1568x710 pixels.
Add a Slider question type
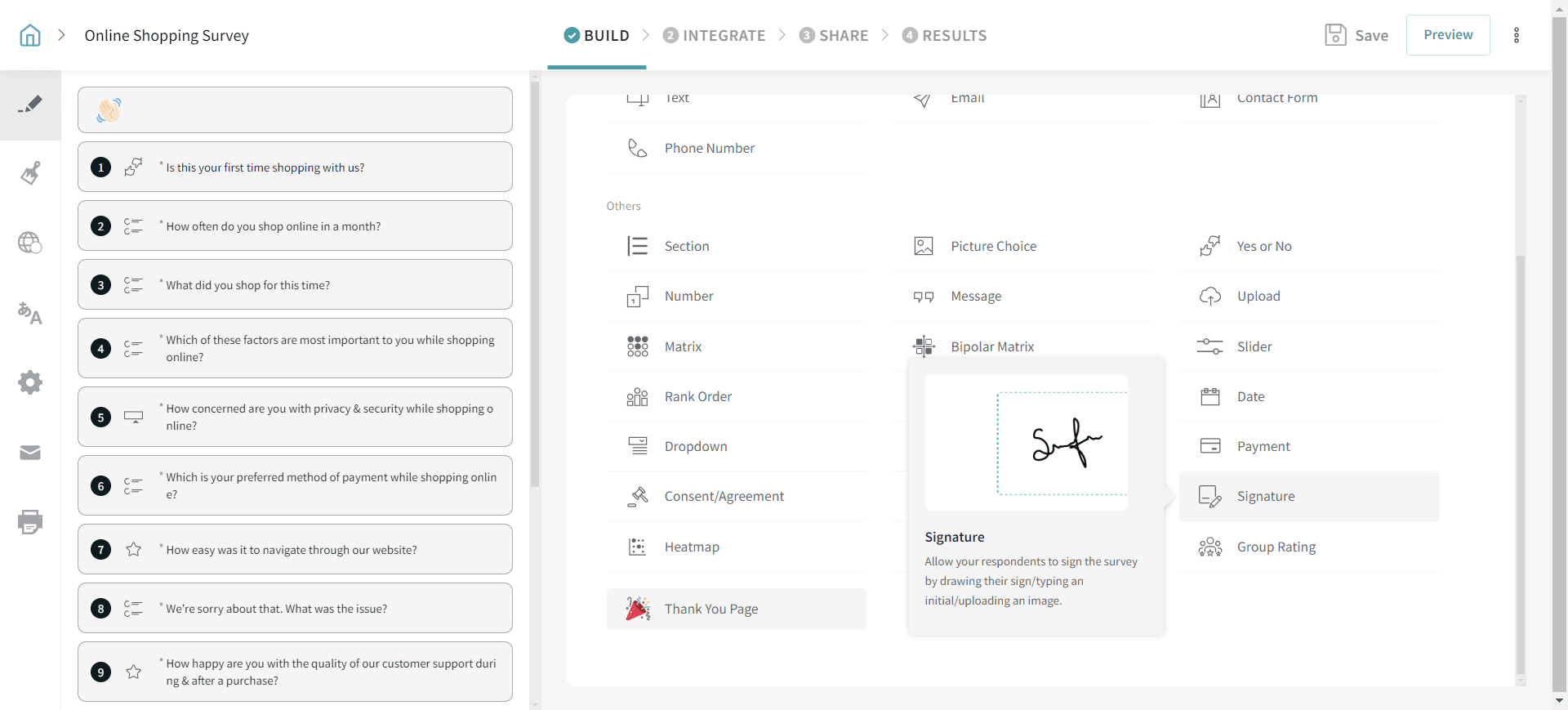(1254, 346)
